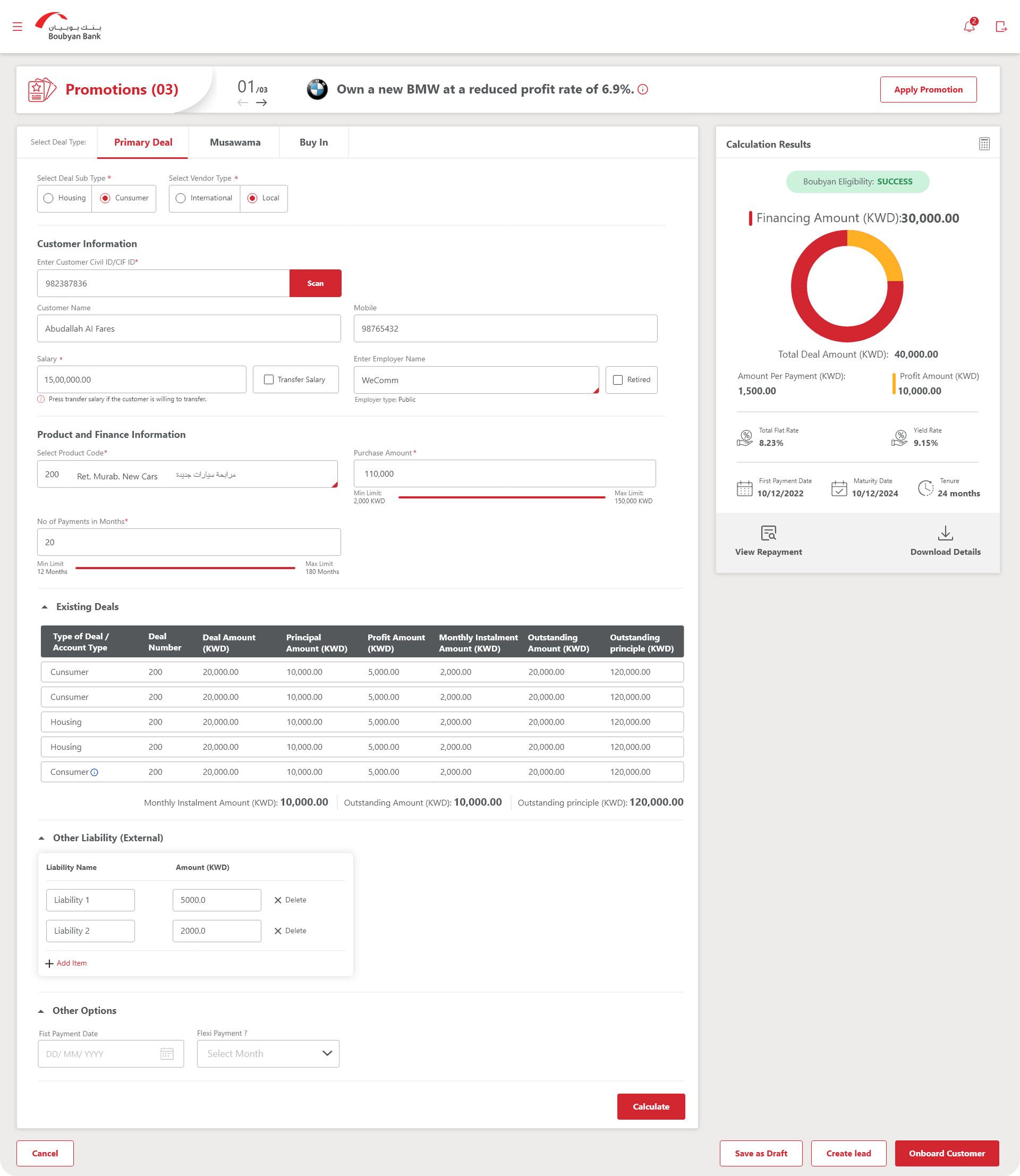
Task: Open calculator icon in Calculation Results
Action: [x=984, y=144]
